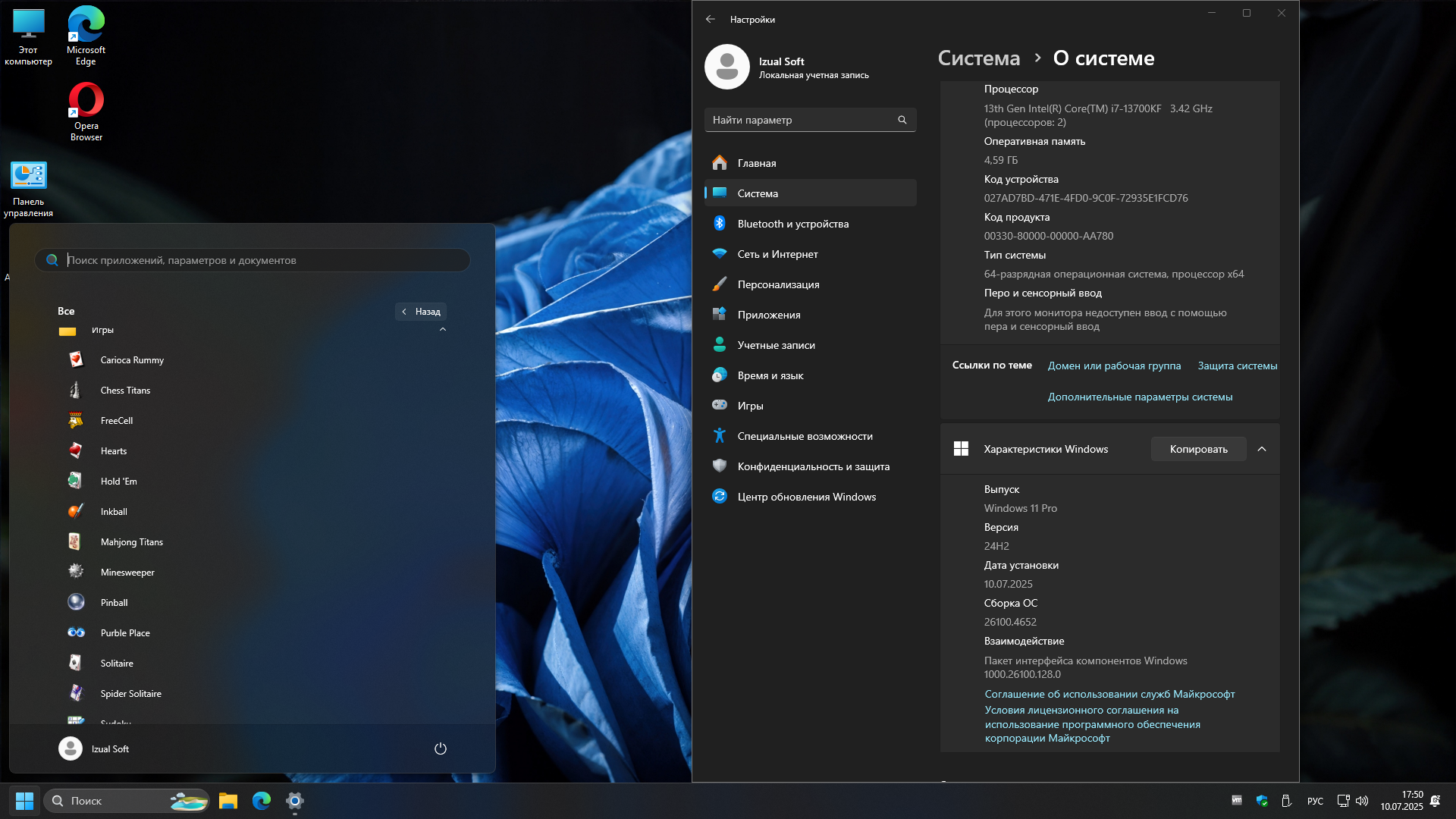Open Izual Soft user account in Start menu
Viewport: 1456px width, 819px height.
click(94, 748)
